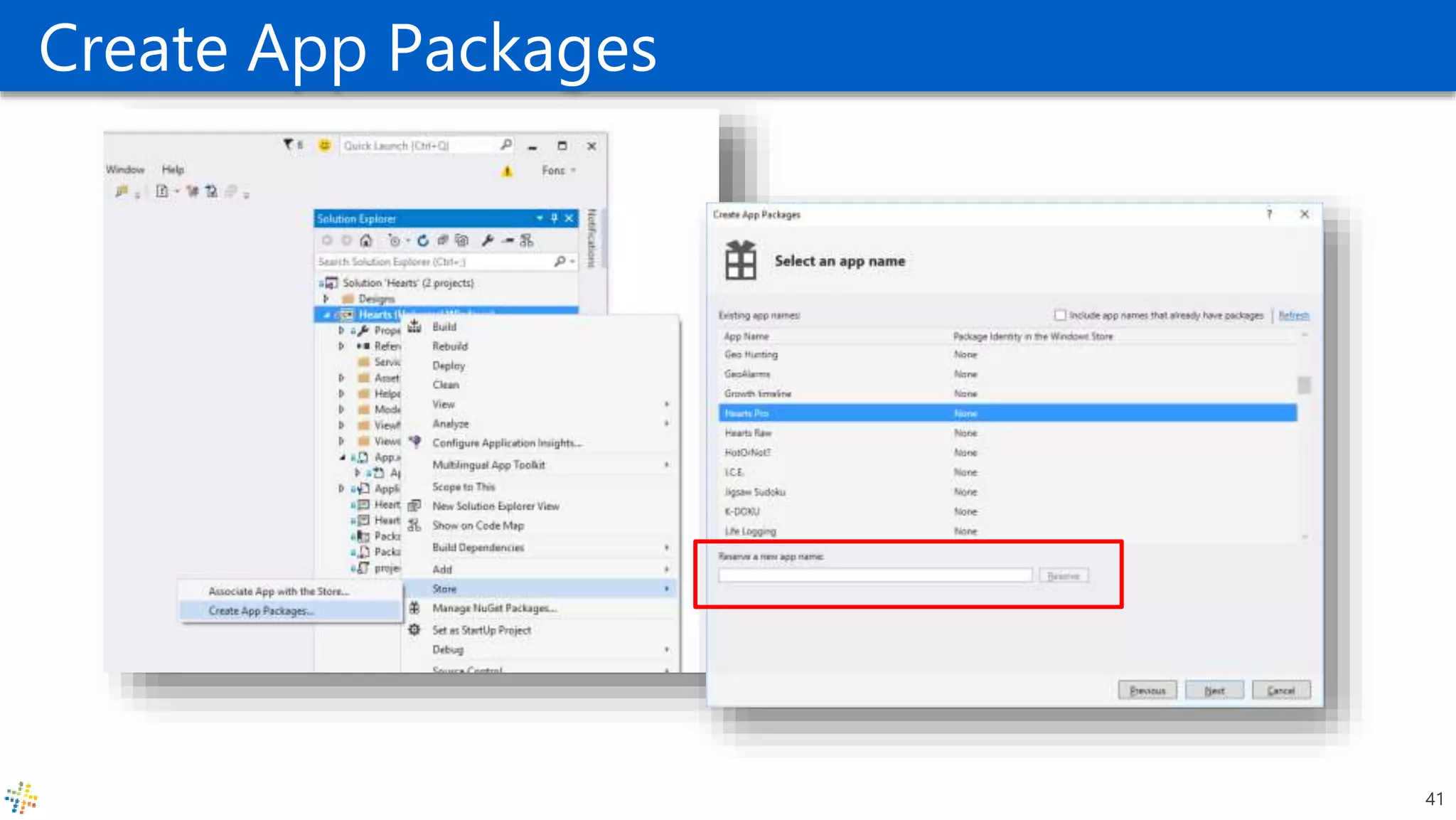This screenshot has width=1456, height=820.
Task: Click the Forward arrow in Solution Explorer toolbar
Action: pyautogui.click(x=346, y=240)
